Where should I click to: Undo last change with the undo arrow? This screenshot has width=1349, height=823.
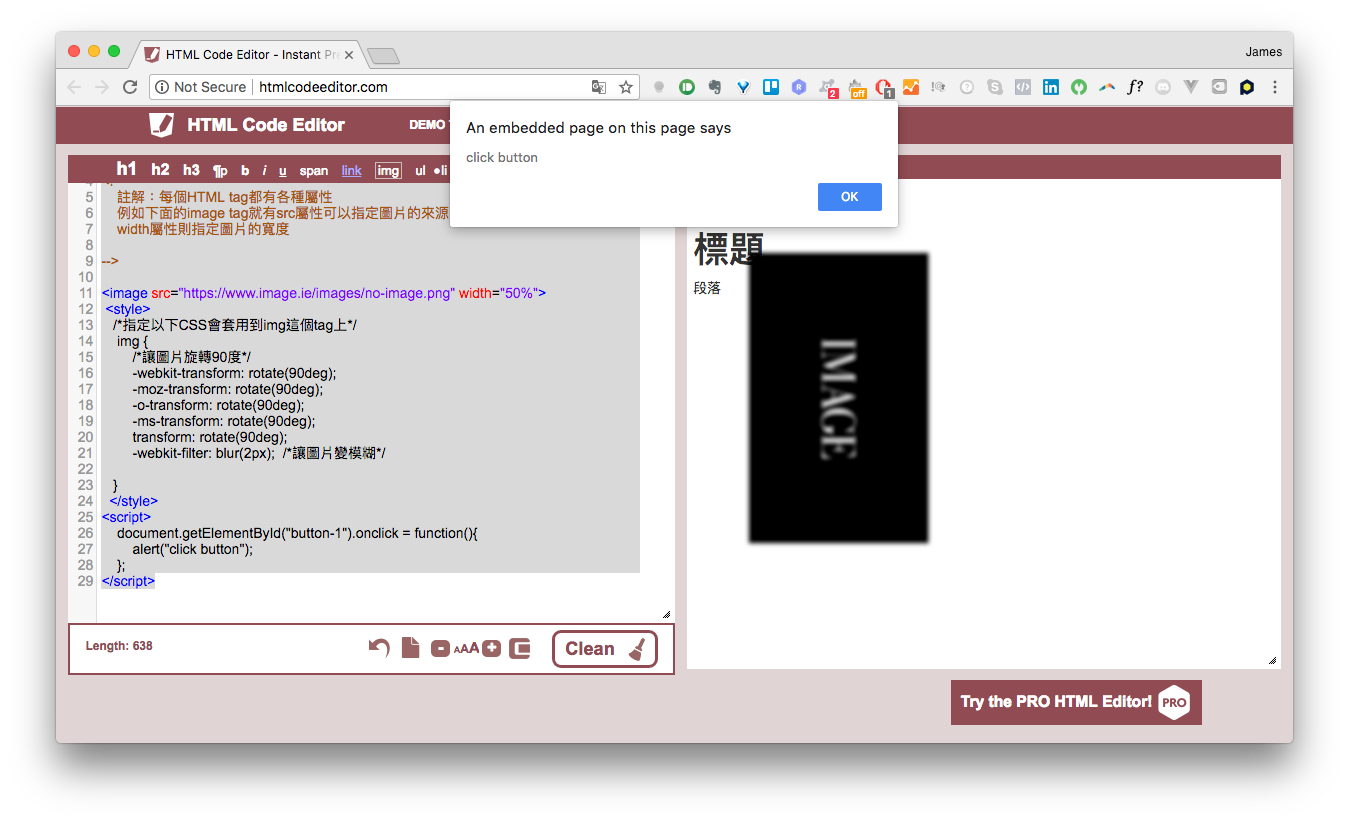[x=379, y=648]
